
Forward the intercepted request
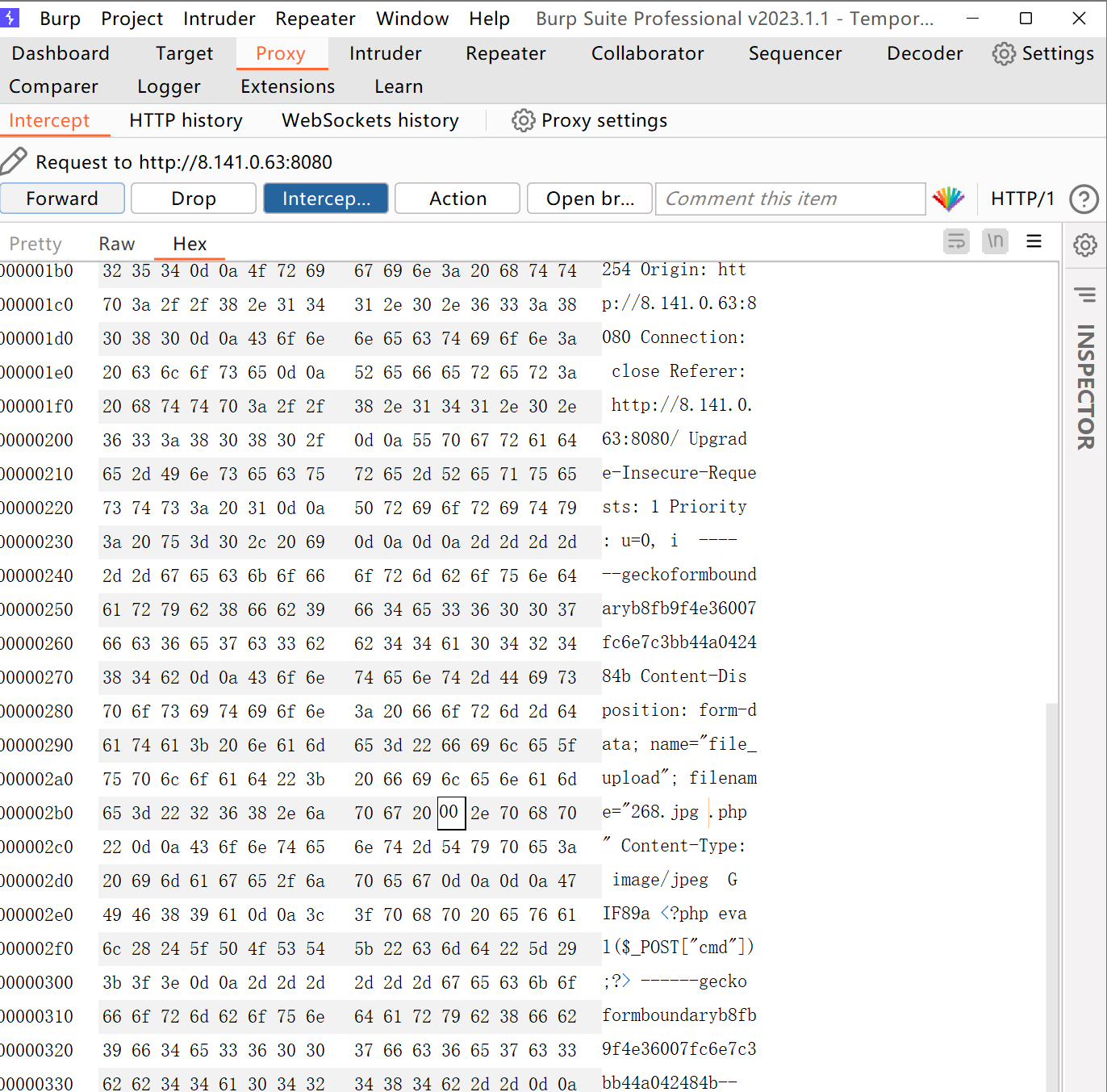tap(62, 199)
